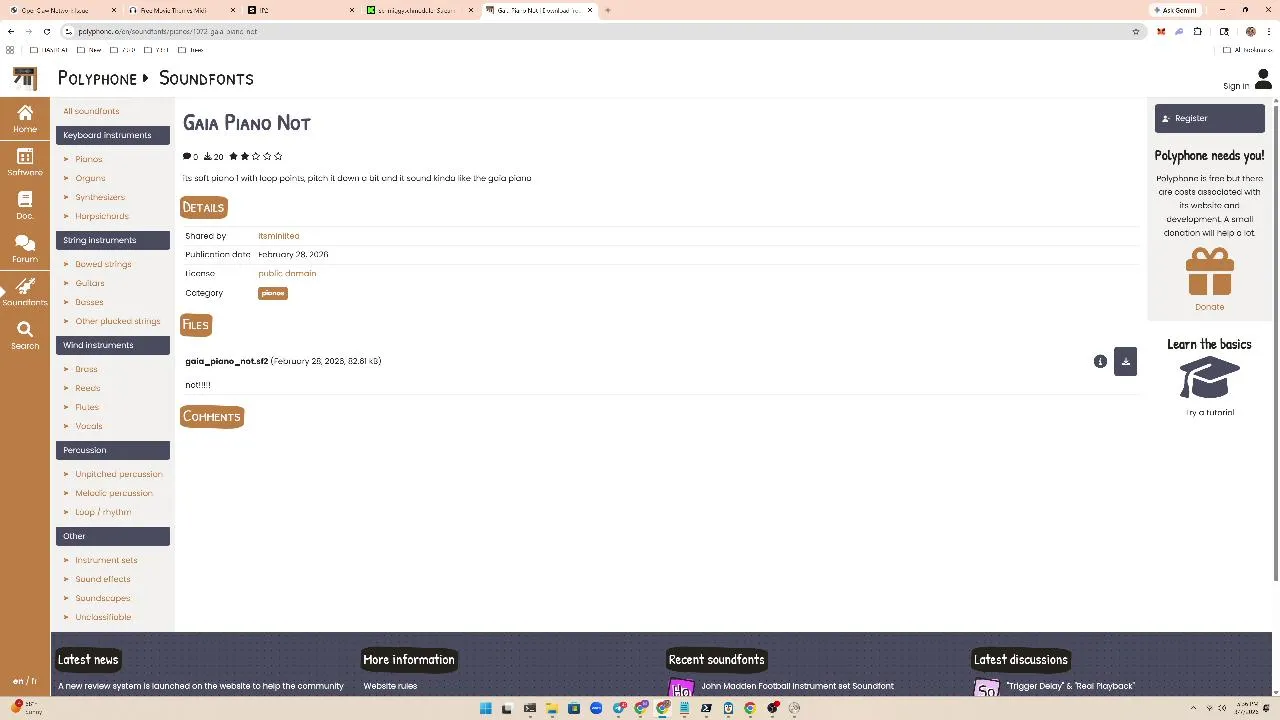Open the MetaMask fox extension icon
This screenshot has height=720, width=1280.
pyautogui.click(x=1161, y=31)
